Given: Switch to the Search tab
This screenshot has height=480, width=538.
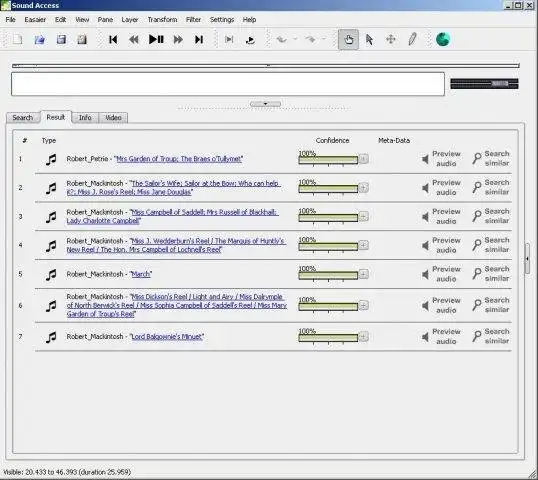Looking at the screenshot, I should (x=23, y=118).
